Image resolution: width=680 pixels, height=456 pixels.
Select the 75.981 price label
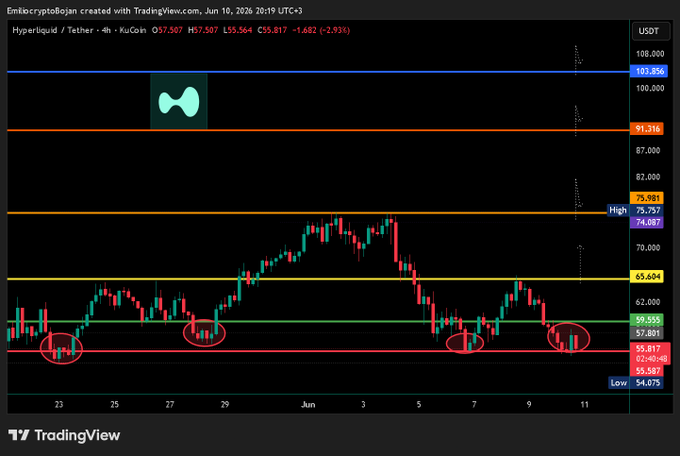[647, 198]
